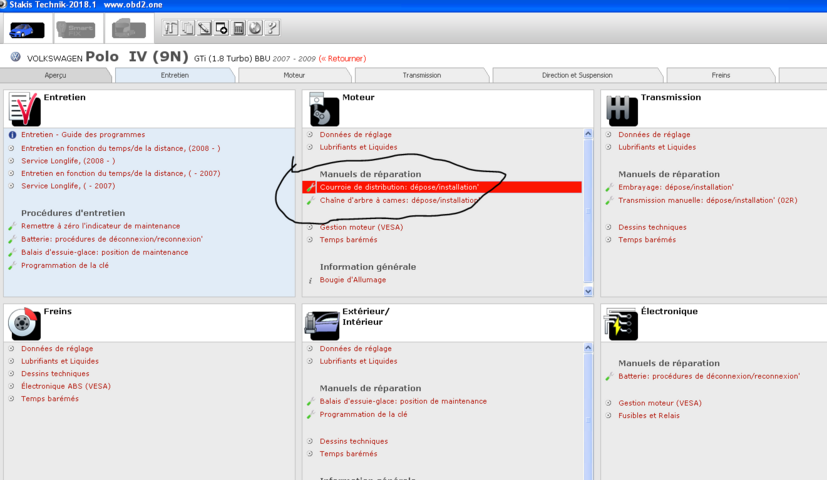Open Programmation de la clé in Extérieur panel
The height and width of the screenshot is (480, 827).
tap(363, 415)
